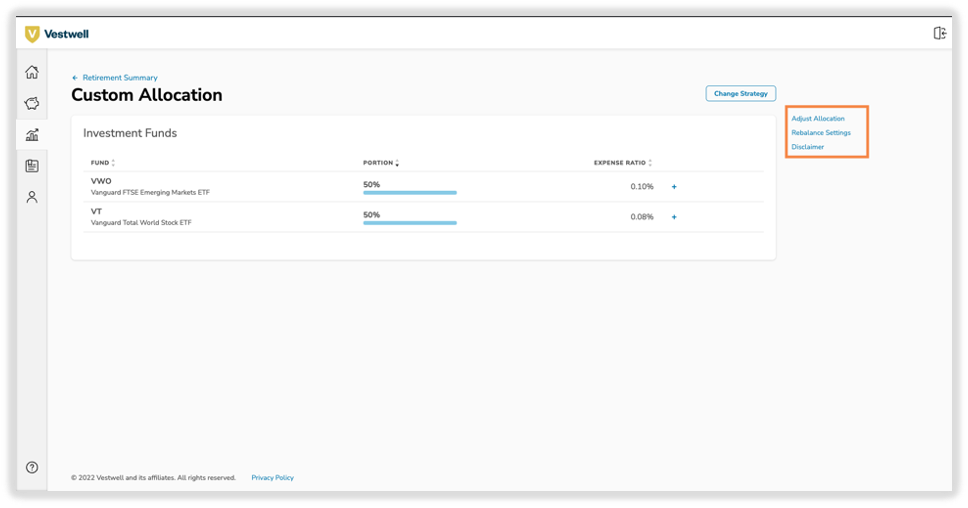Viewport: 968px width, 508px height.
Task: Click the Custom Allocation page title
Action: point(147,95)
